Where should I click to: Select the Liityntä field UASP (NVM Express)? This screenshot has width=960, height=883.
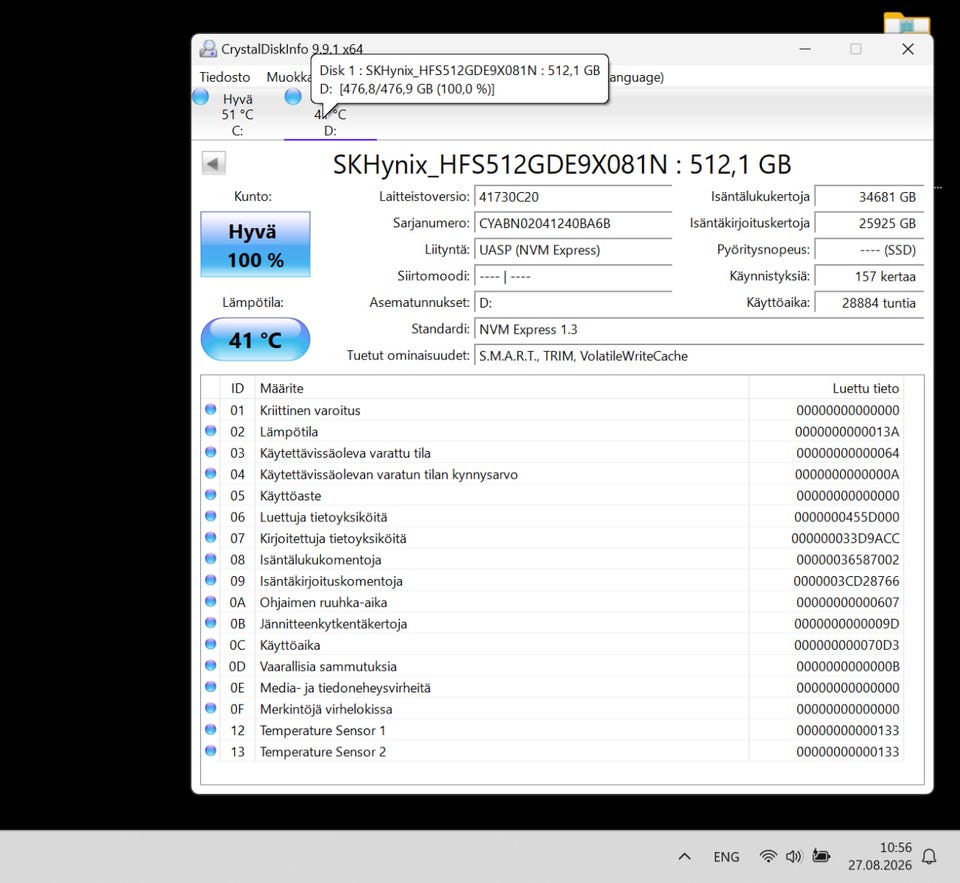pyautogui.click(x=572, y=250)
